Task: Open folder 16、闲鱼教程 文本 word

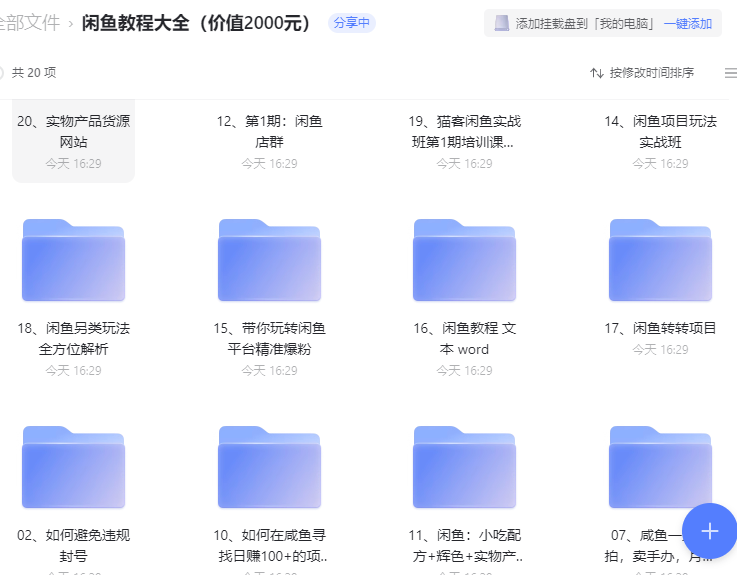Action: click(464, 260)
